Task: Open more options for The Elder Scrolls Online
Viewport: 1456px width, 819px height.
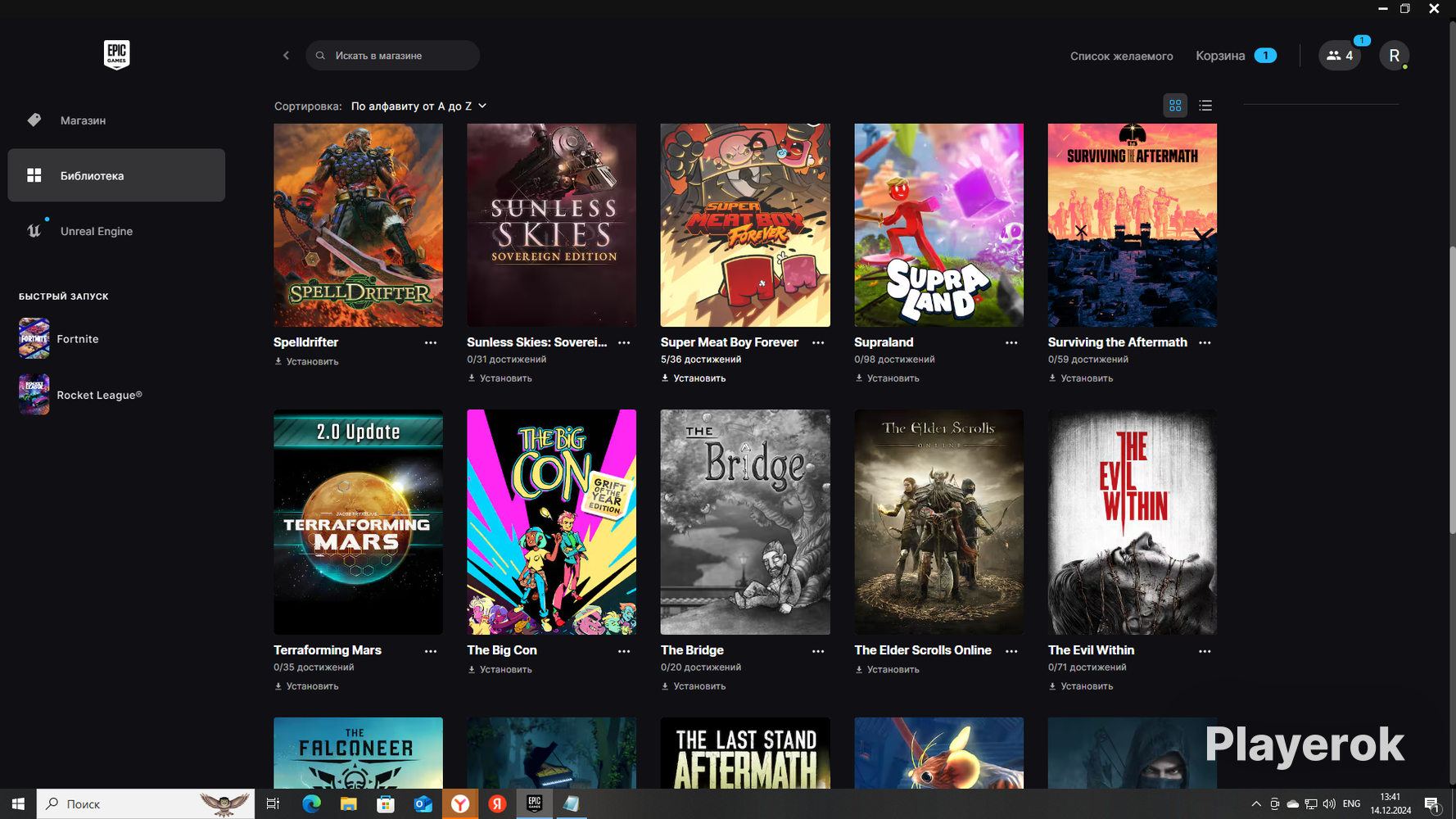Action: pyautogui.click(x=1011, y=651)
